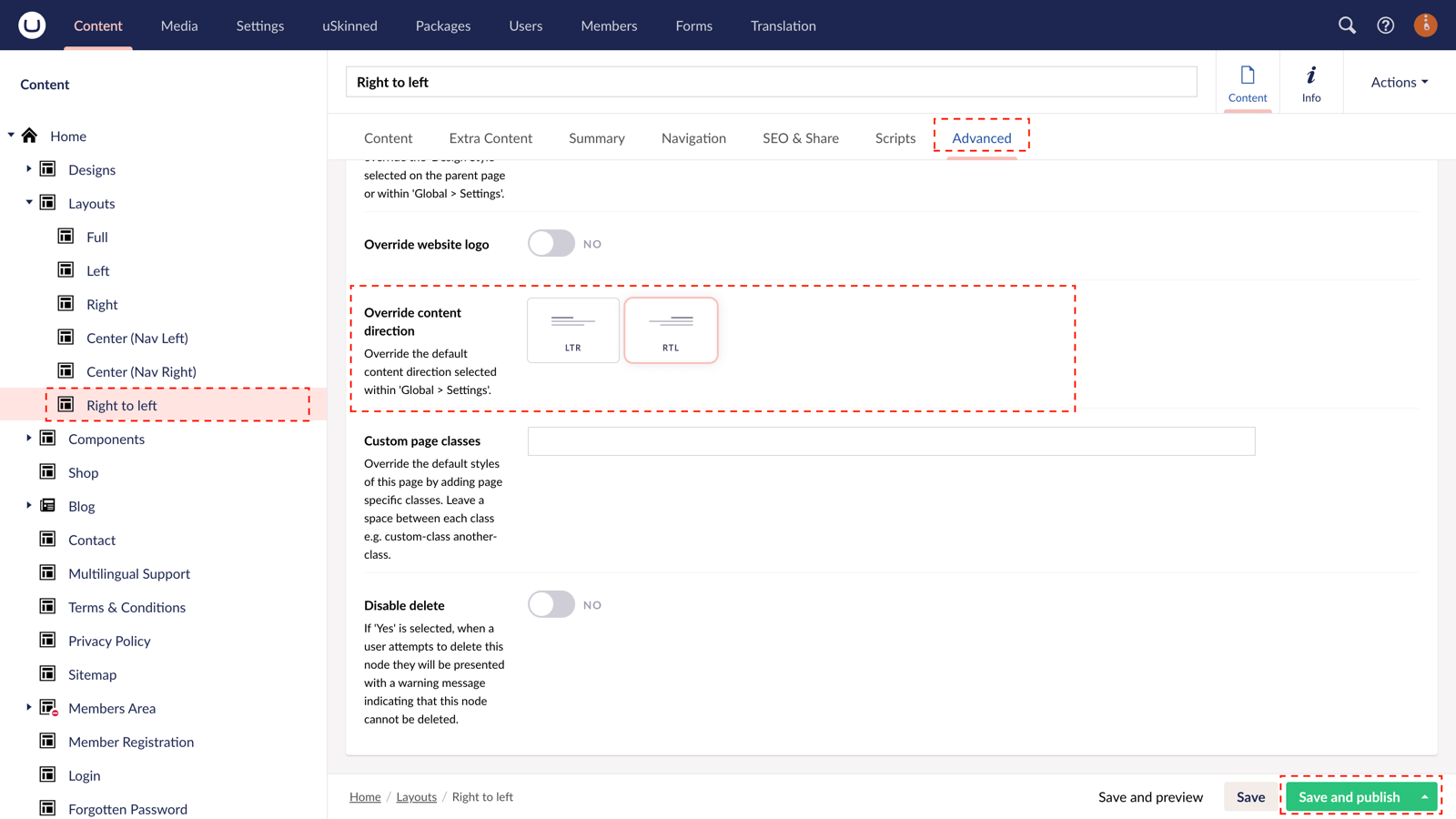Open the help question mark icon
The image size is (1456, 819).
pyautogui.click(x=1385, y=25)
